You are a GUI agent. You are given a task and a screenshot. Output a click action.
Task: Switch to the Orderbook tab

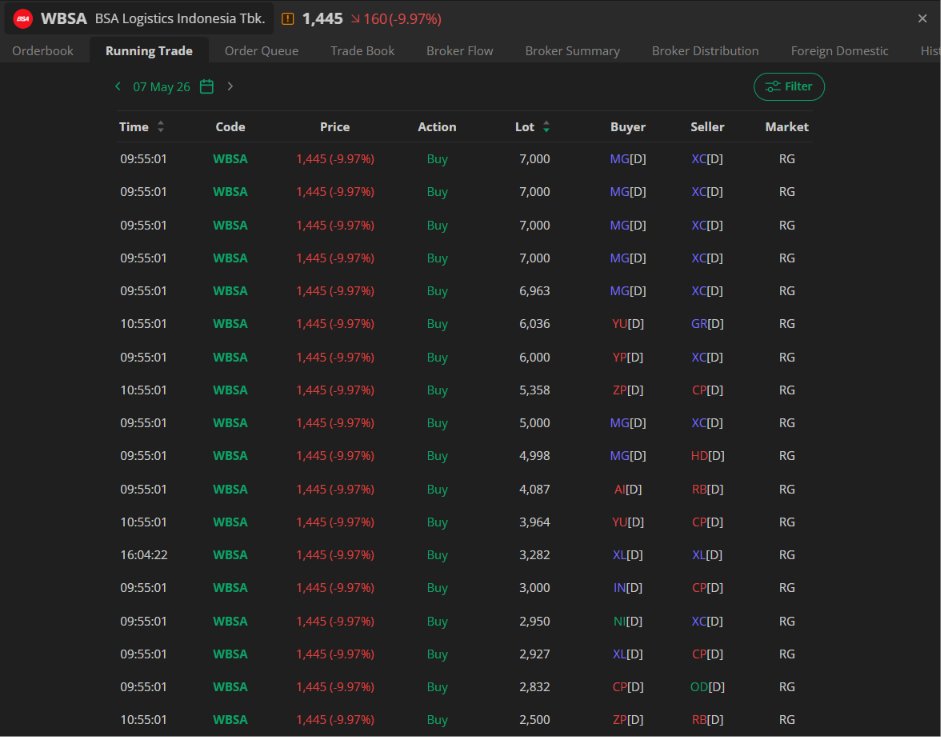(x=43, y=51)
